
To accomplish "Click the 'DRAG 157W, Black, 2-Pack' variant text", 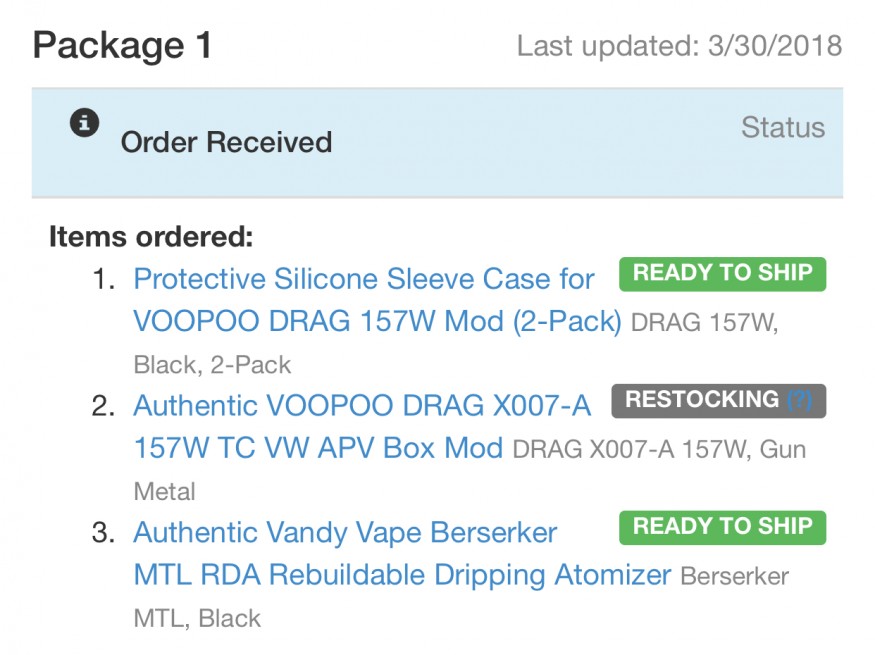I will pos(706,324).
